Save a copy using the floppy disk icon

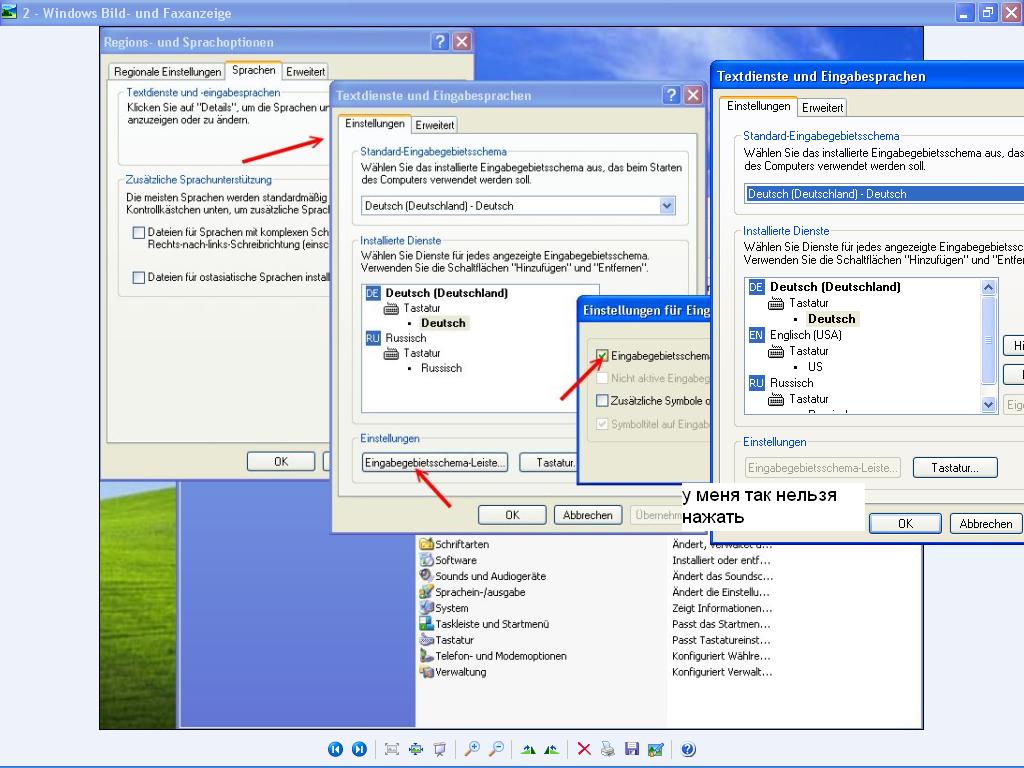[632, 749]
